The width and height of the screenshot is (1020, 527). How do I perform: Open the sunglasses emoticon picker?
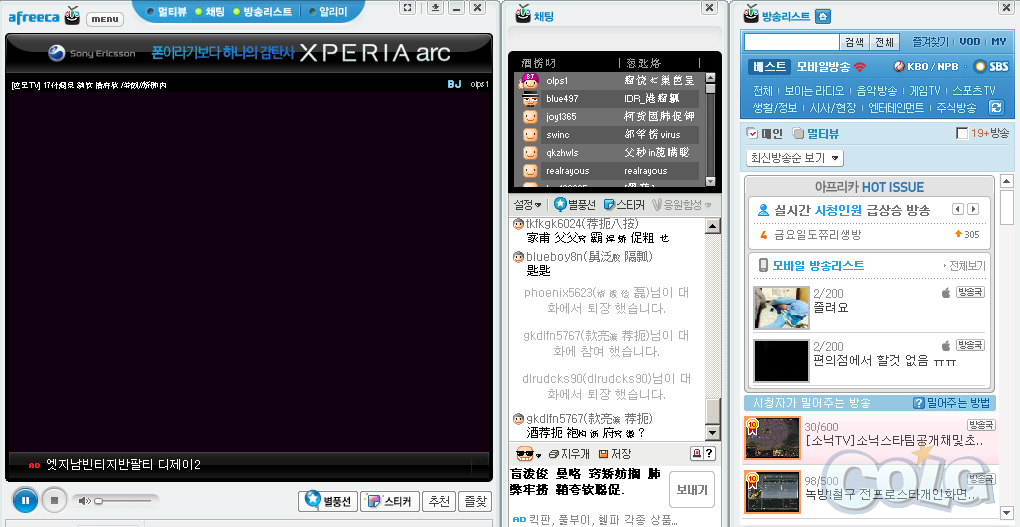526,454
